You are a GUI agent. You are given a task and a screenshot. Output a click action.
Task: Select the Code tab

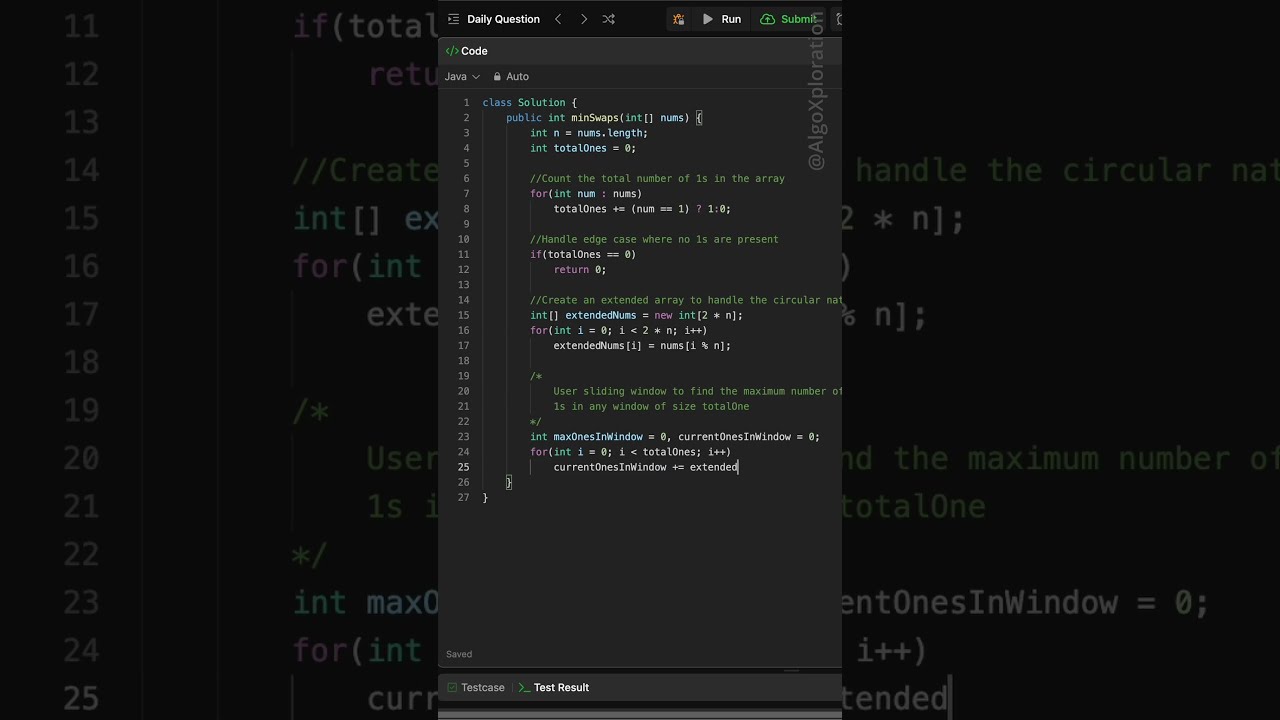click(467, 51)
